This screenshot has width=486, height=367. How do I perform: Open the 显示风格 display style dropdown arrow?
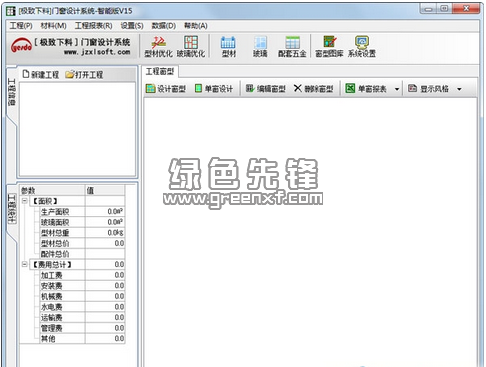[x=459, y=89]
